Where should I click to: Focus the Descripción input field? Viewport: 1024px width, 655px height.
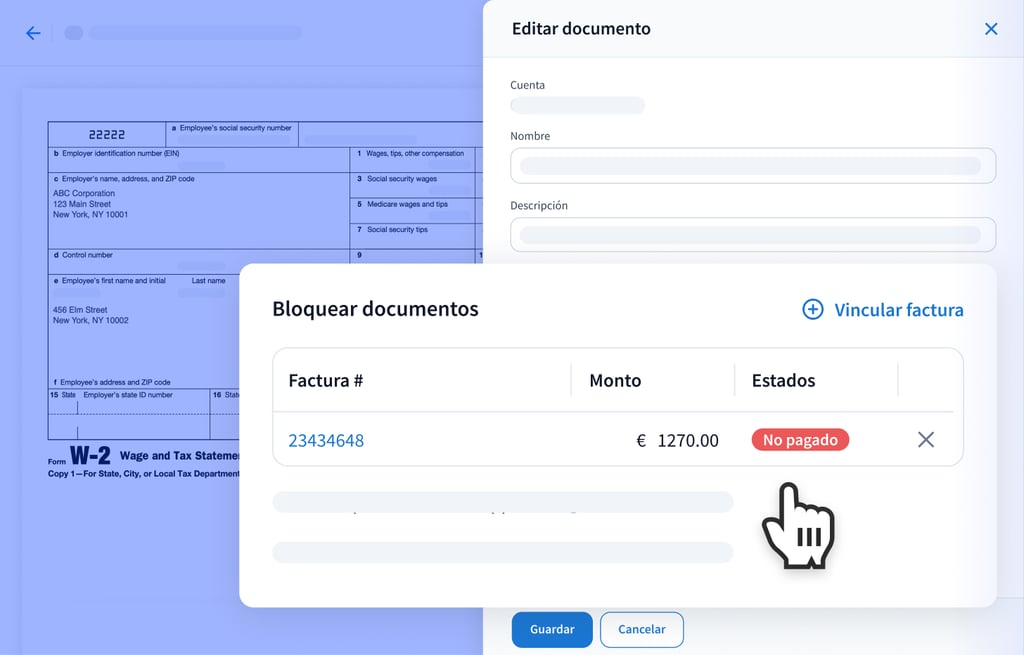coord(752,235)
